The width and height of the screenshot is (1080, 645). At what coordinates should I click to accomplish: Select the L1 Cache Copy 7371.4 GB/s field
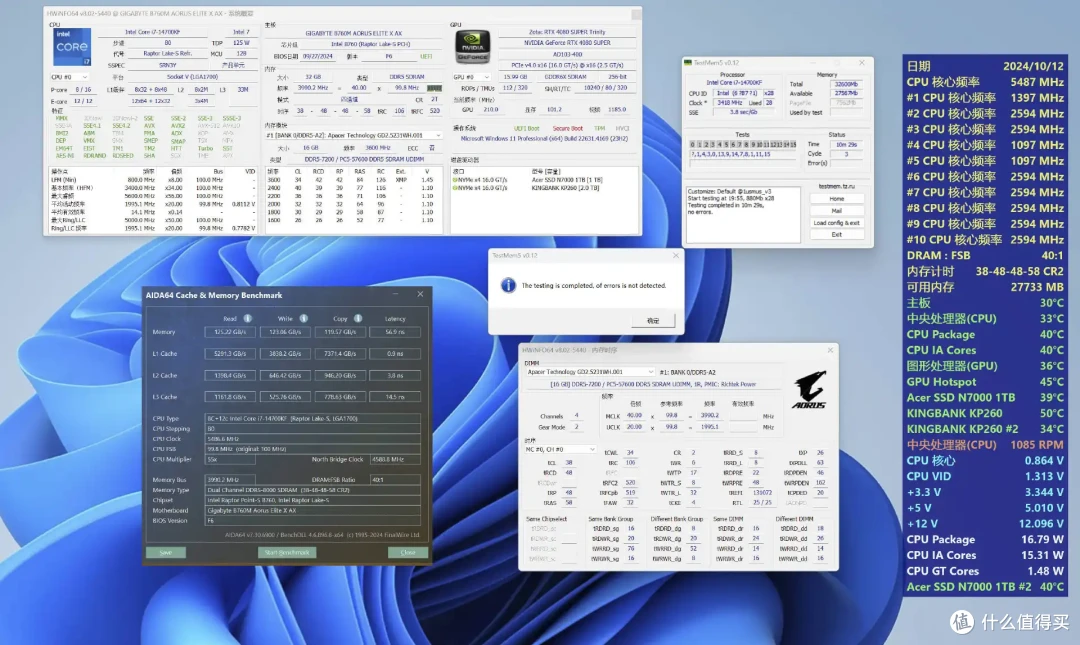(x=340, y=354)
